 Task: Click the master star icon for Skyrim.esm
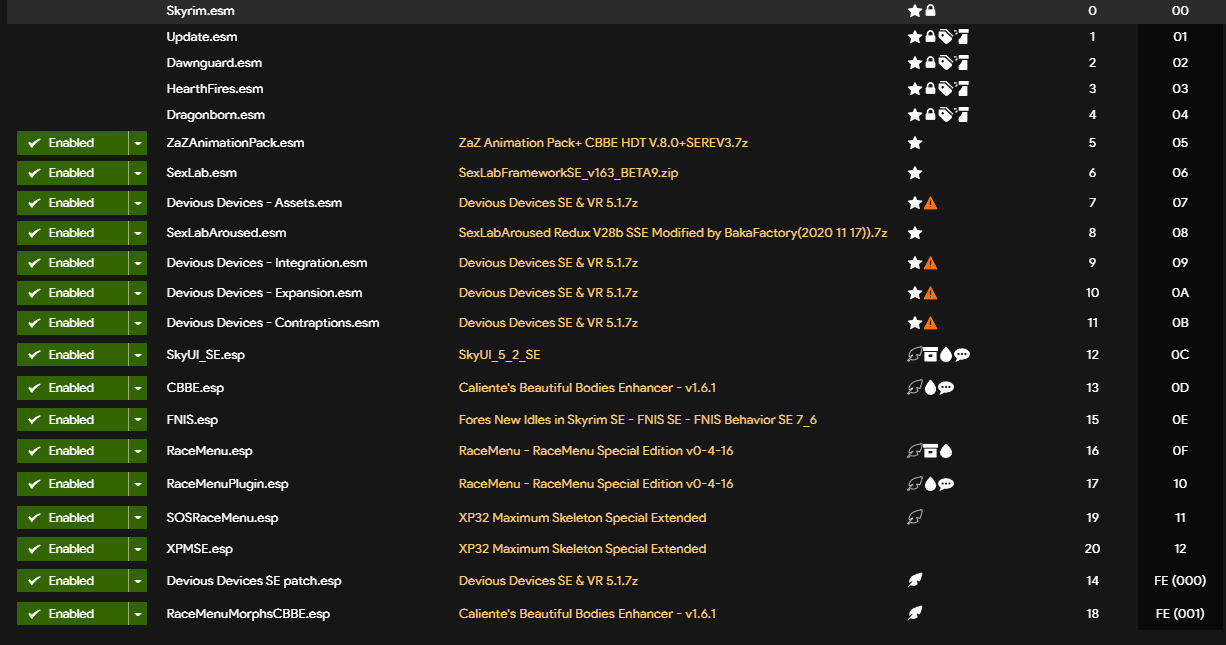coord(914,11)
